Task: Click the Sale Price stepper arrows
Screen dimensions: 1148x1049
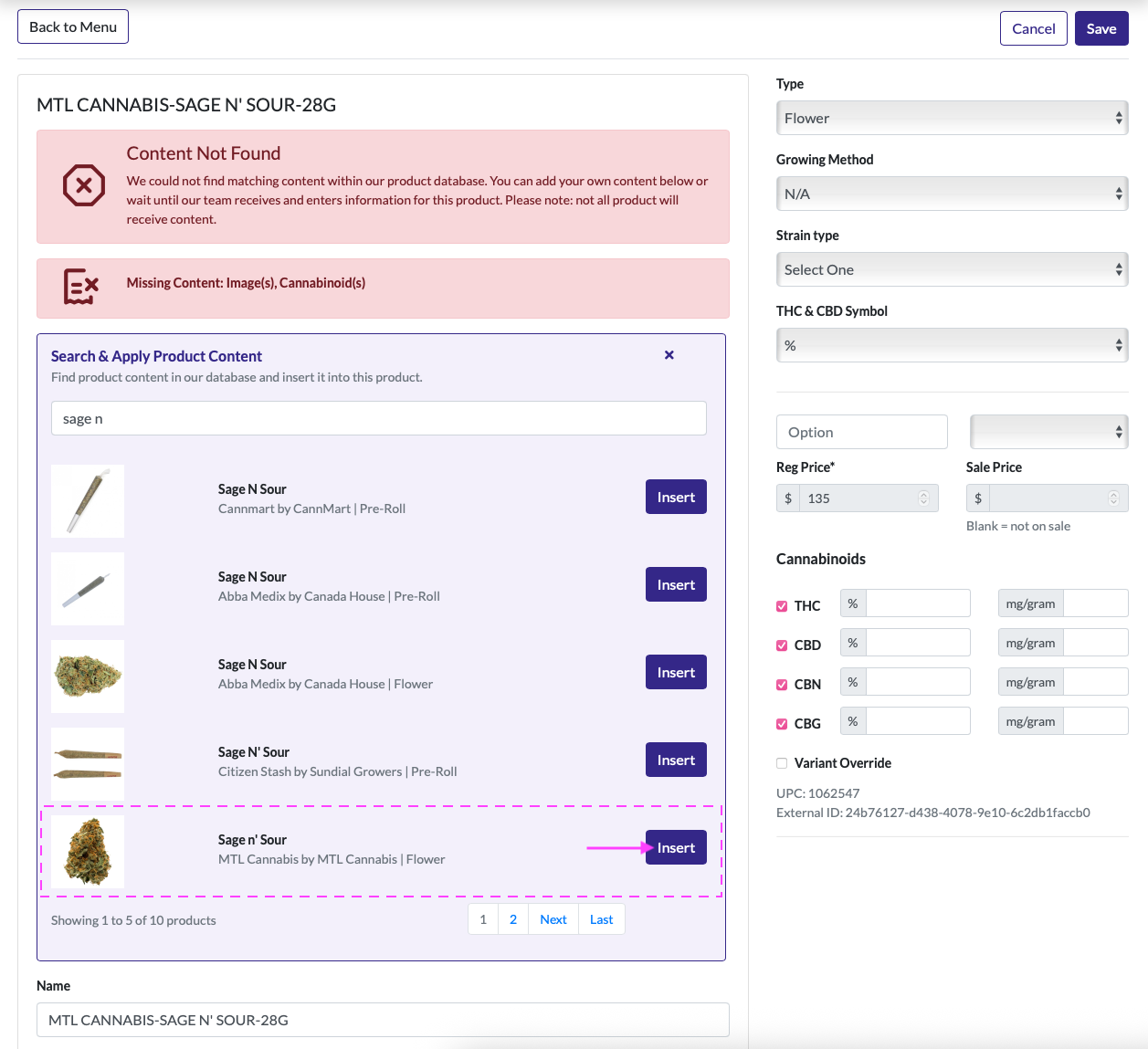Action: click(x=1113, y=498)
